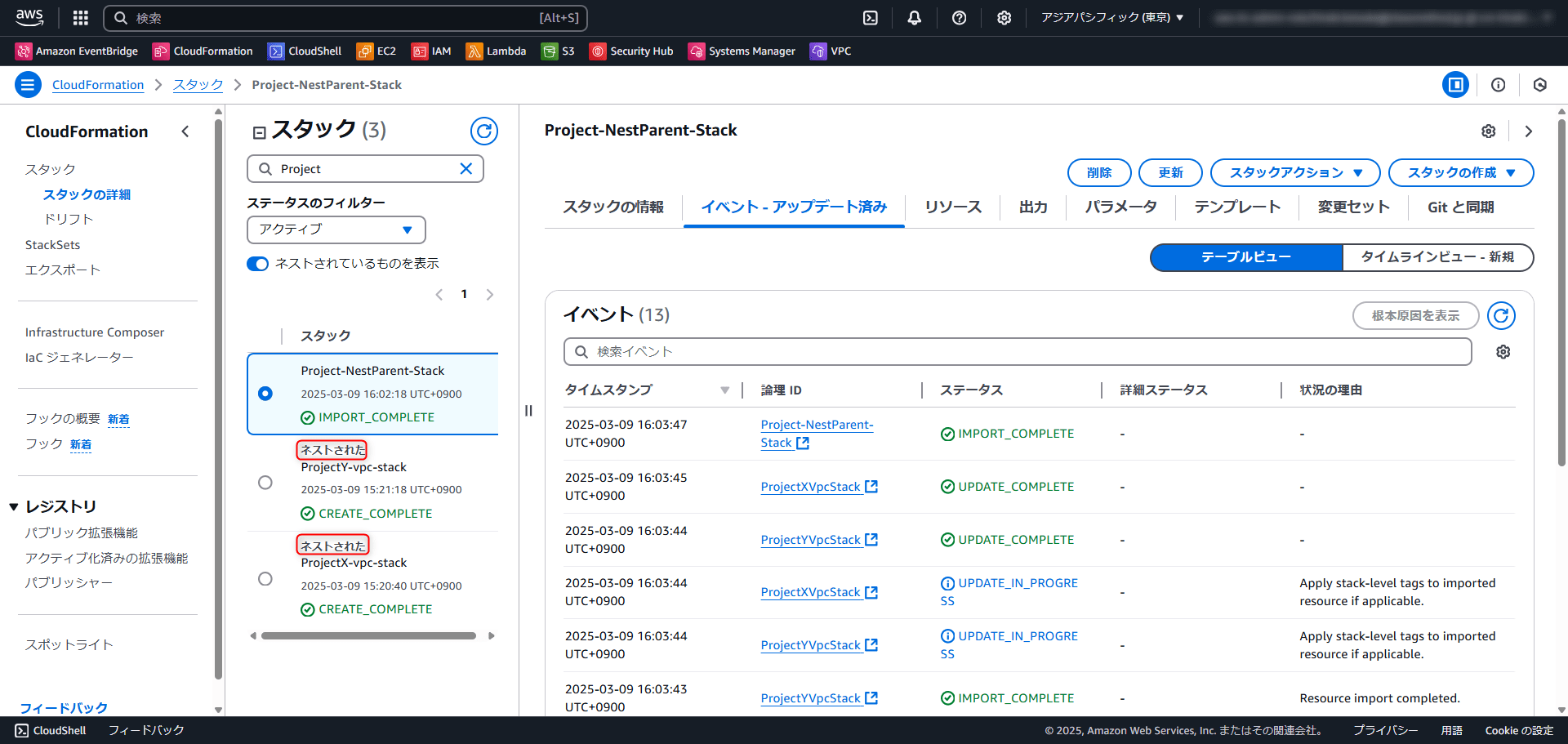The width and height of the screenshot is (1568, 744).
Task: Open the Stack info tab
Action: [x=613, y=207]
